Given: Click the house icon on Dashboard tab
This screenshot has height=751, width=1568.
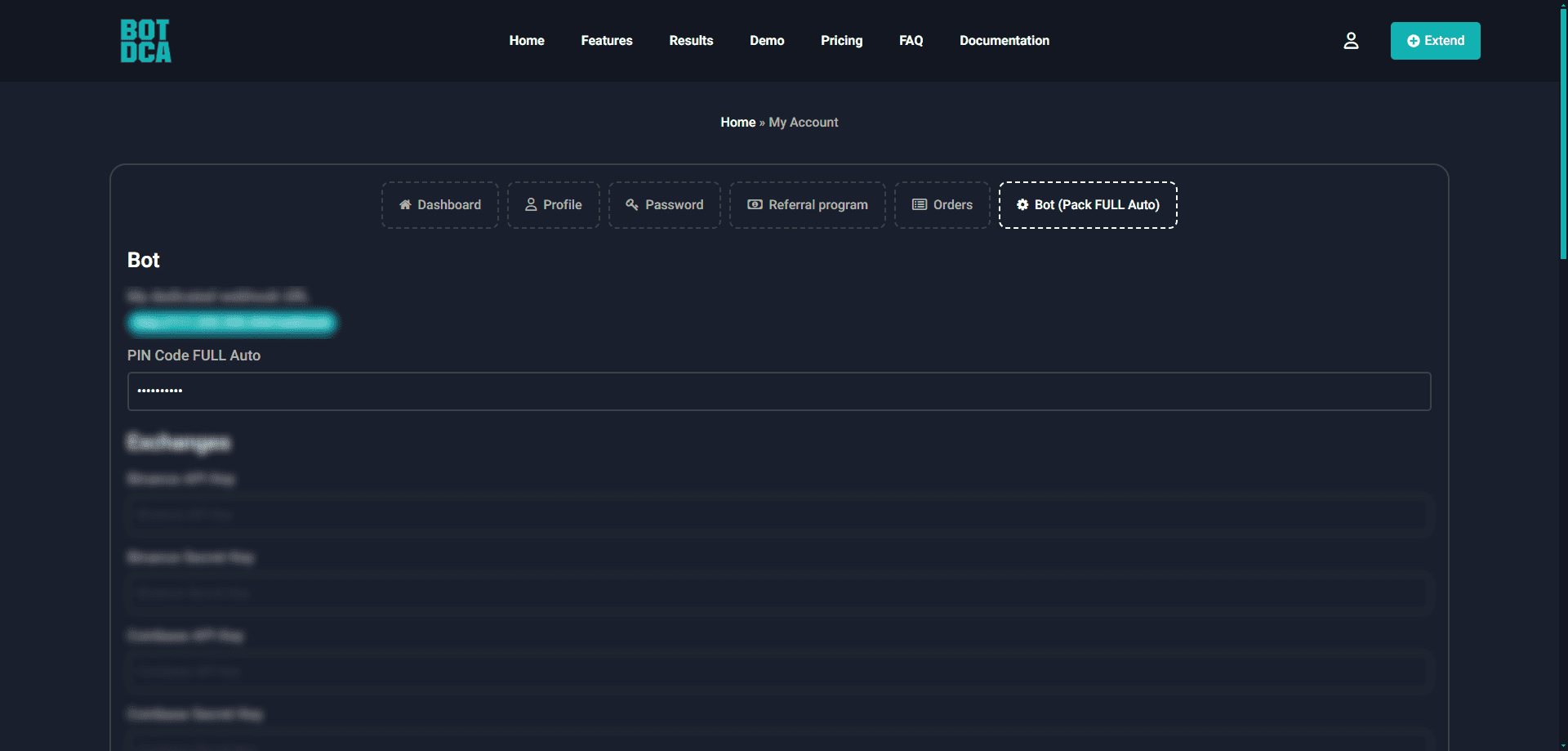Looking at the screenshot, I should [x=405, y=205].
